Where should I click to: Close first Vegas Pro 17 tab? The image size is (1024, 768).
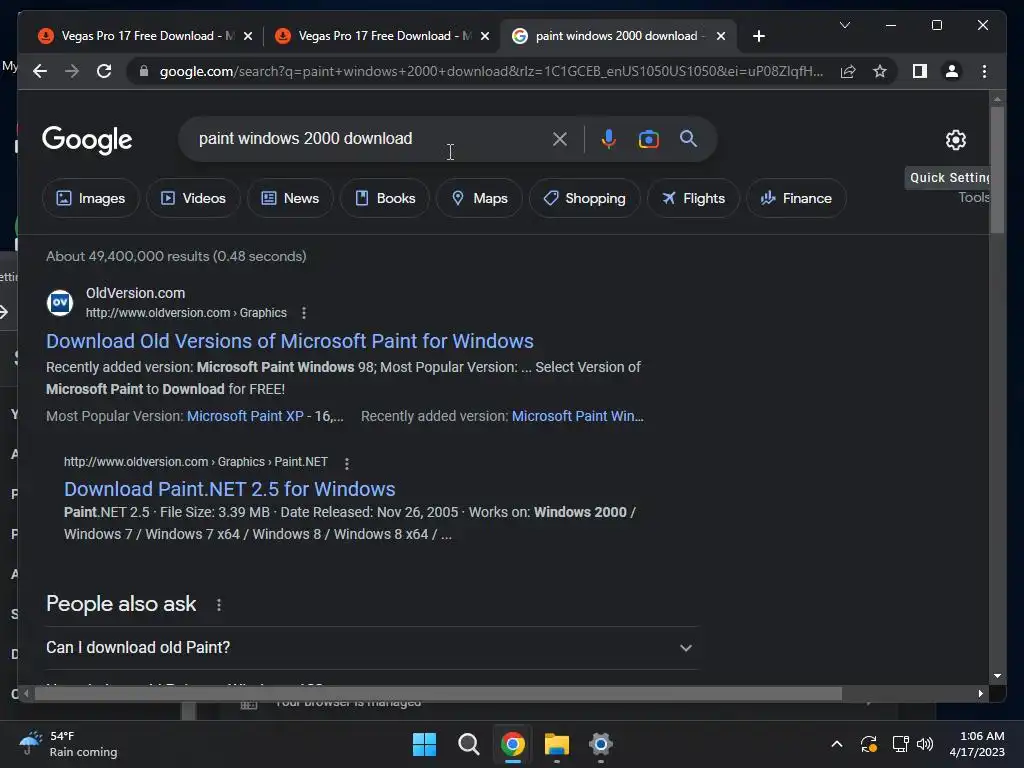[x=248, y=36]
